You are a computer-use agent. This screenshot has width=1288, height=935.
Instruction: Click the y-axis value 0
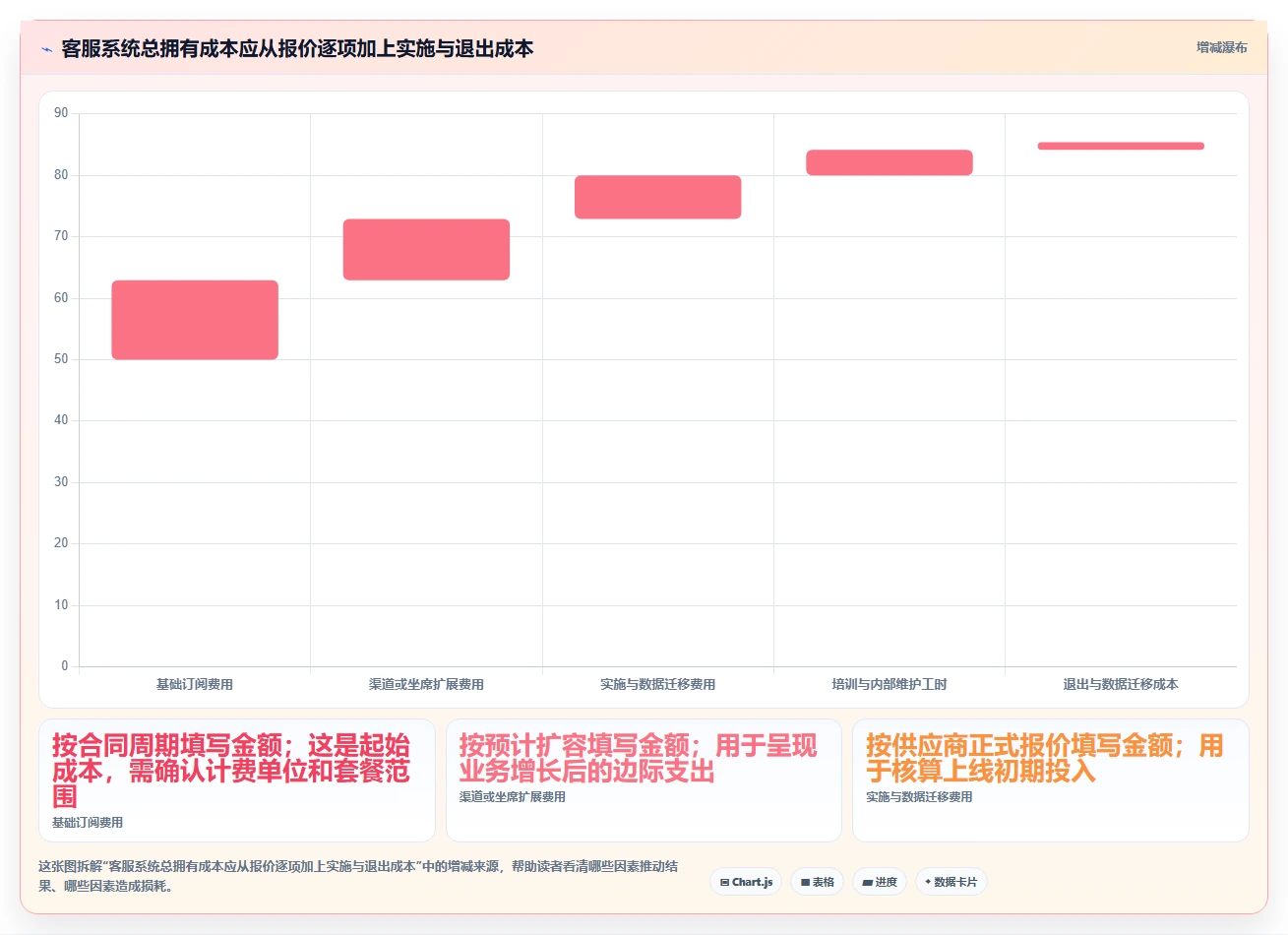coord(65,666)
